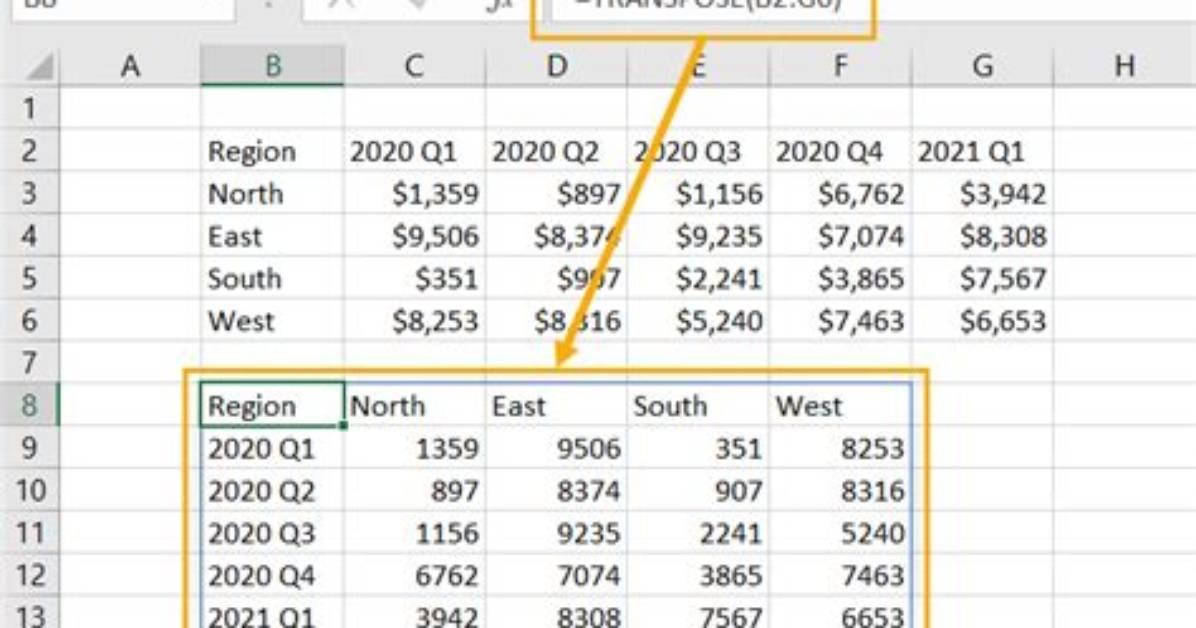Click '2020 Q4' label in row 12

[x=272, y=575]
